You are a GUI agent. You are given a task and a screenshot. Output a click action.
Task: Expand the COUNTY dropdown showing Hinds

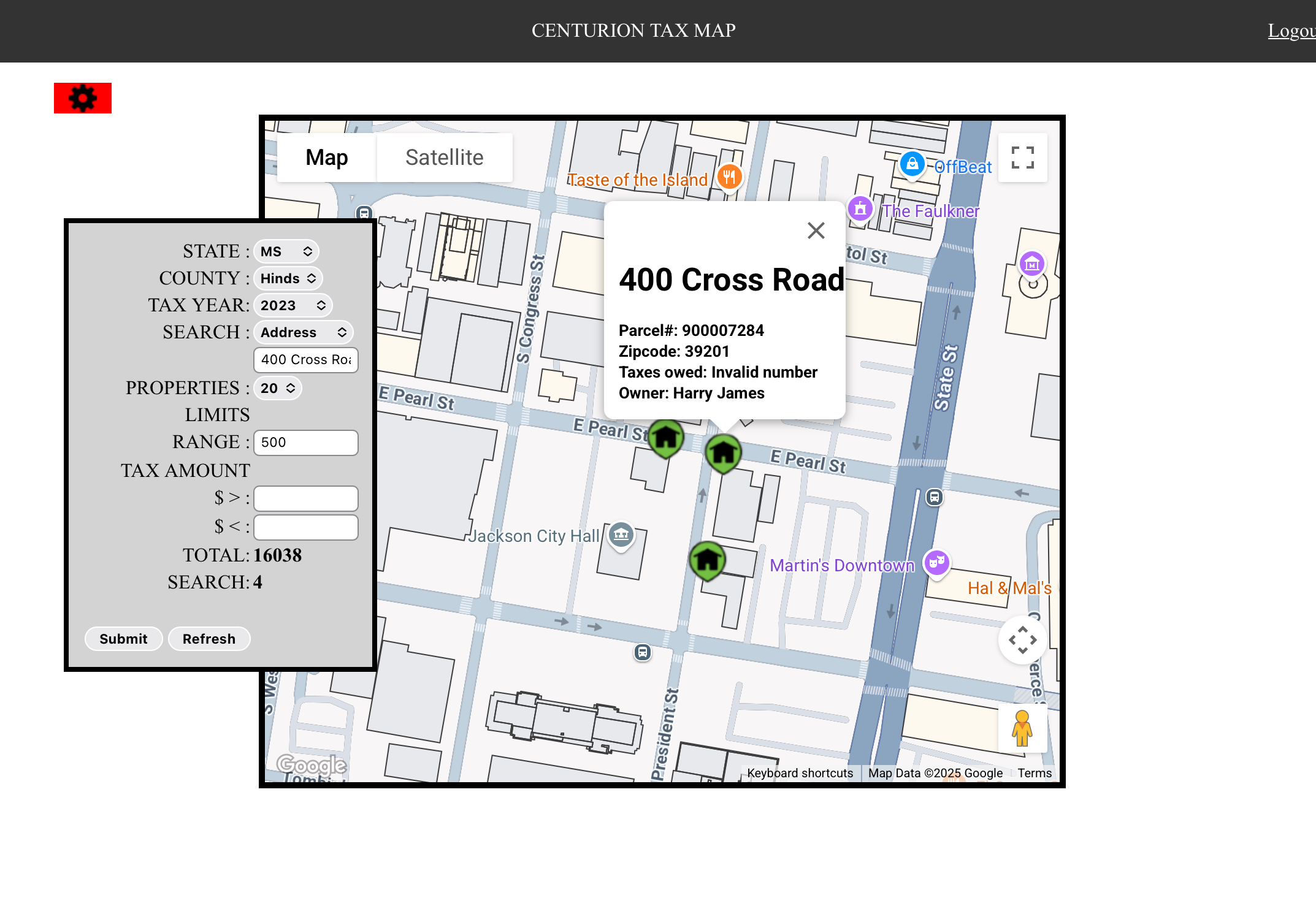click(288, 278)
